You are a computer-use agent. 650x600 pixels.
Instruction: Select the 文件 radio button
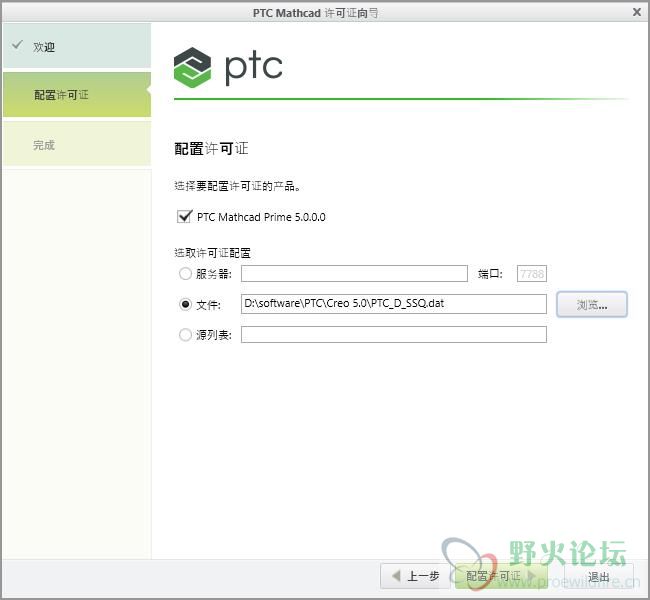tap(185, 304)
